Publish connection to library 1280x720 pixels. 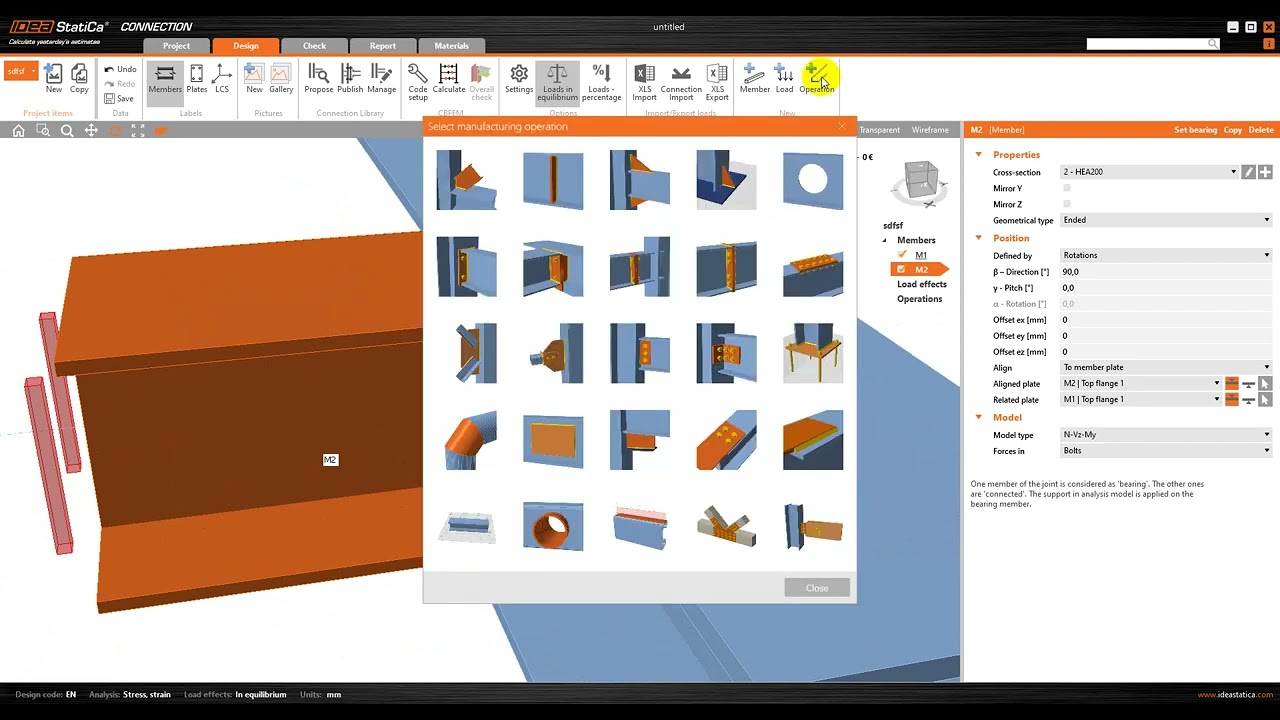350,79
